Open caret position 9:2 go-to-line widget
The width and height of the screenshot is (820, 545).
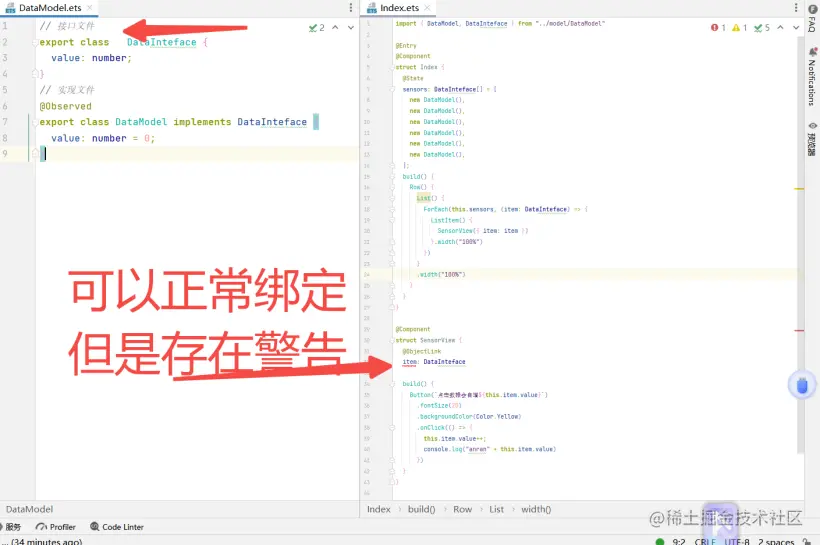coord(679,541)
